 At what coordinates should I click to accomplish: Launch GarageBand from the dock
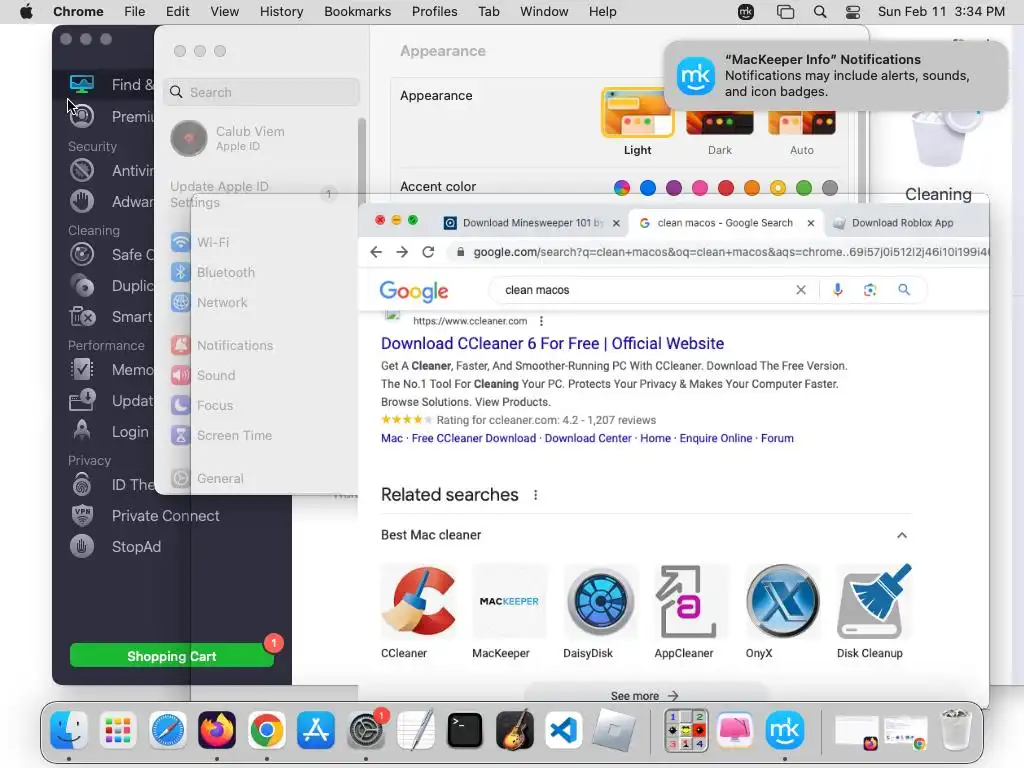515,730
